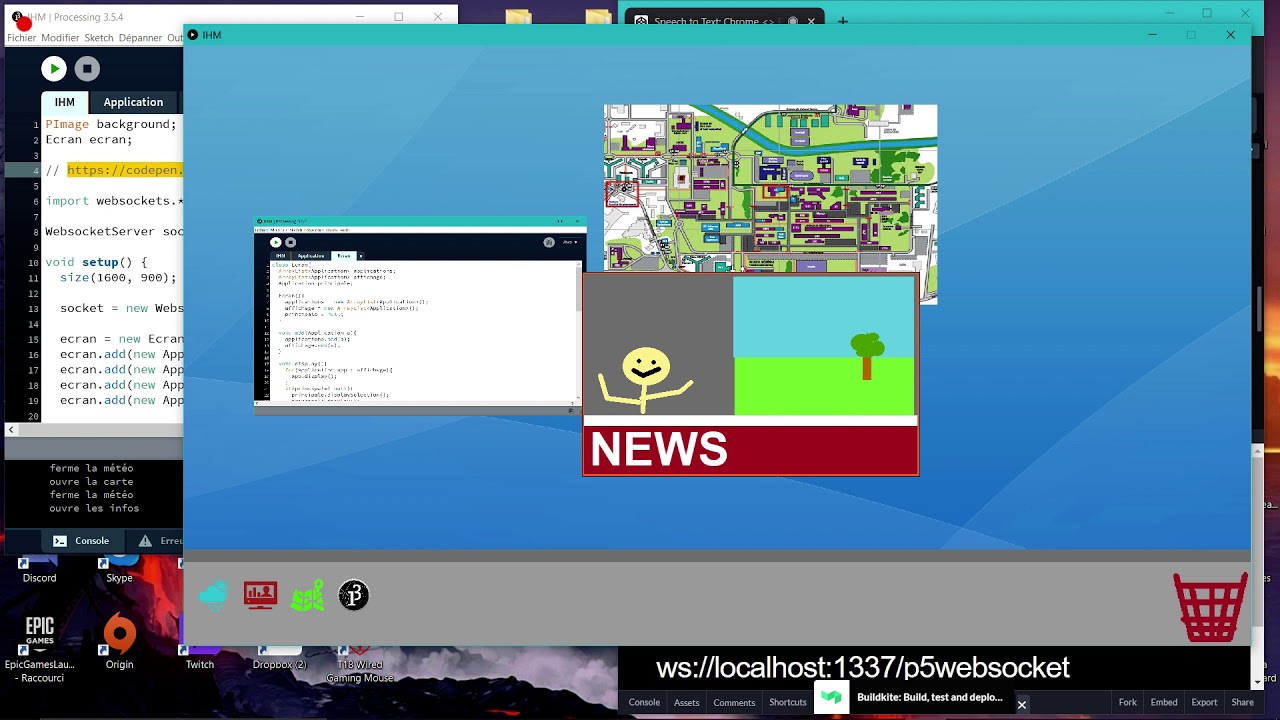Image resolution: width=1280 pixels, height=720 pixels.
Task: Show the Console panel in Processing
Action: 81,541
